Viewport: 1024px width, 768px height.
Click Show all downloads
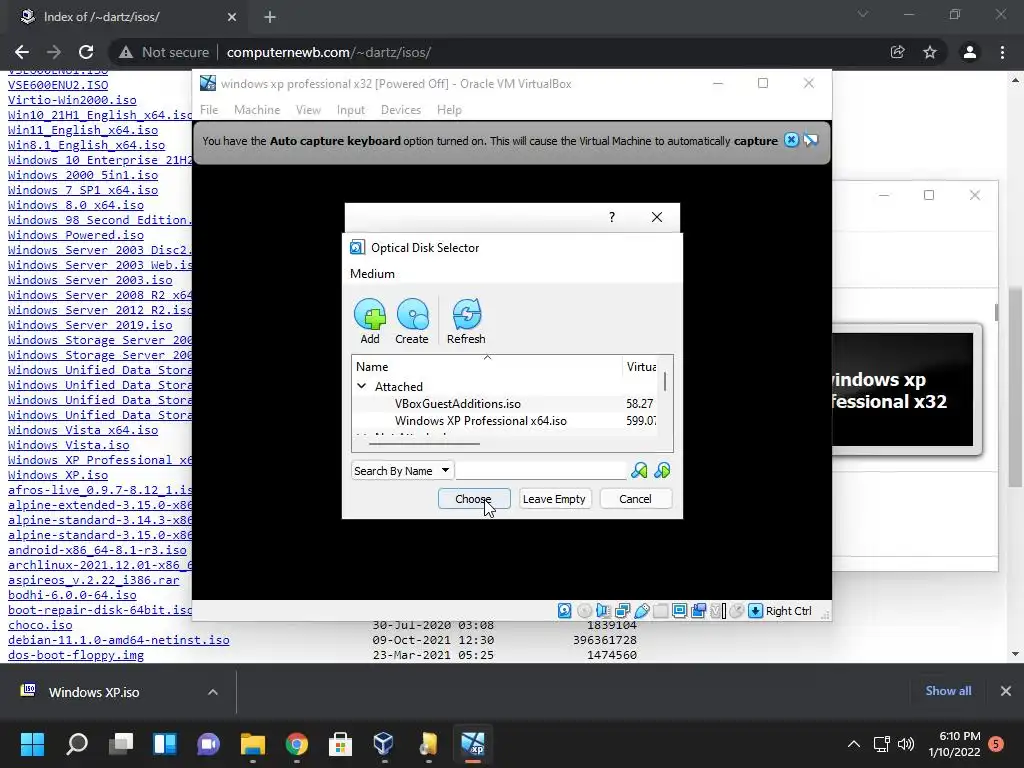948,691
